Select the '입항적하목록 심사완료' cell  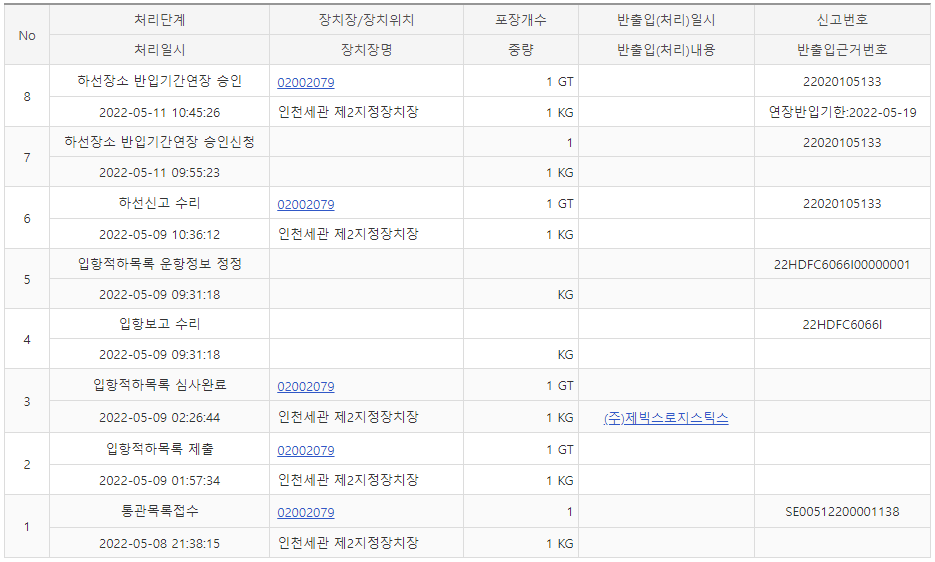[x=159, y=385]
